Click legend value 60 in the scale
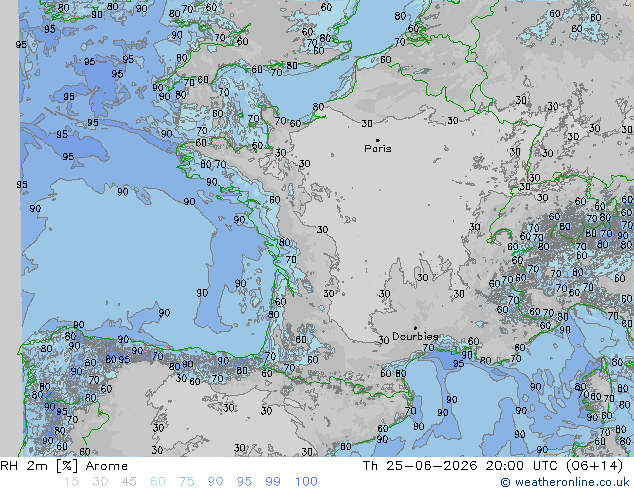Screen dimensions: 634x490 tap(158, 482)
